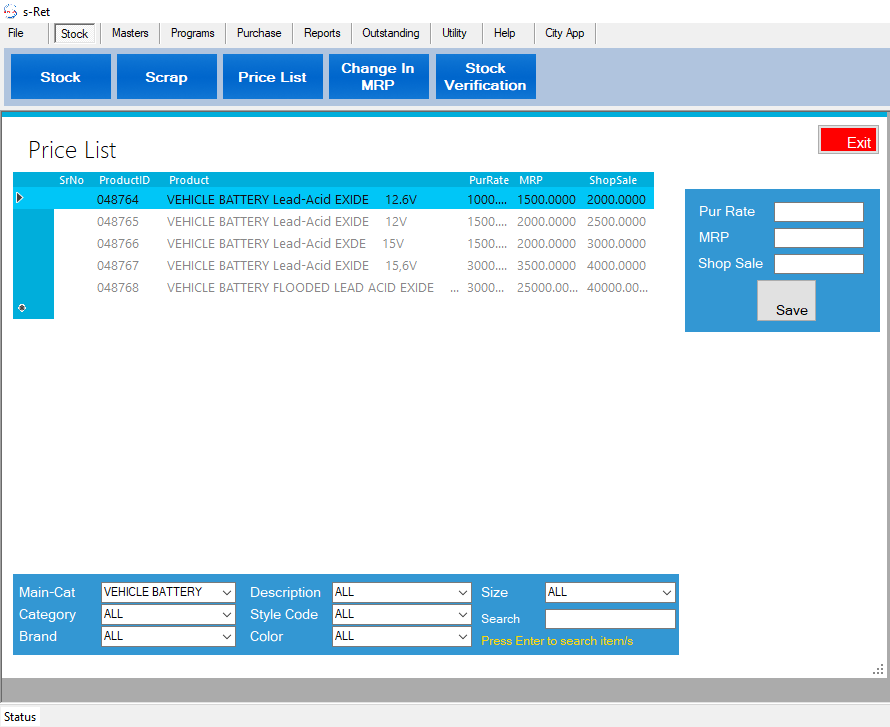Open the Reports menu

click(322, 33)
